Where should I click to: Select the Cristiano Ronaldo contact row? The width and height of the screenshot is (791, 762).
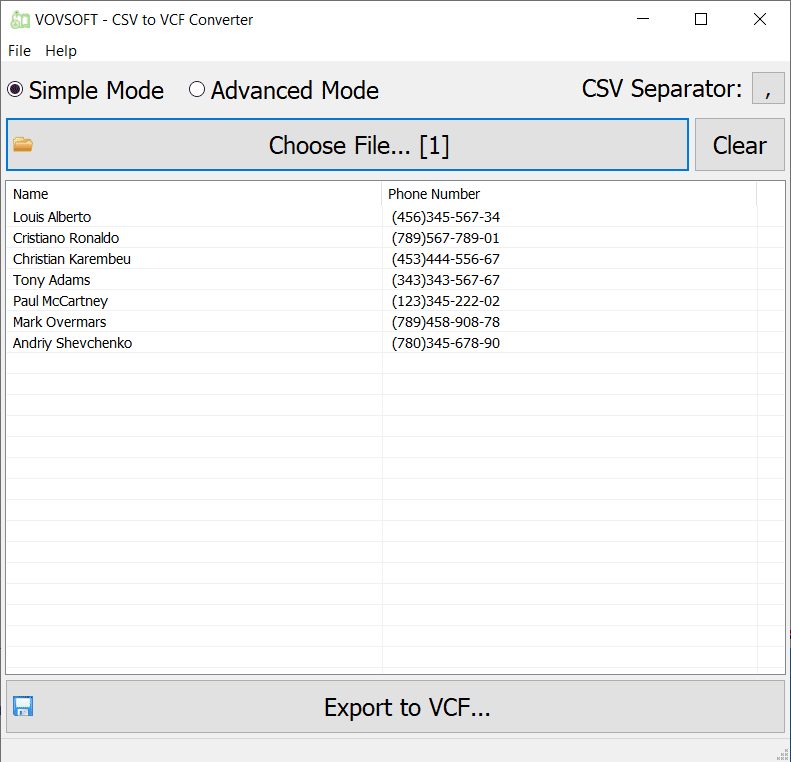(x=66, y=238)
